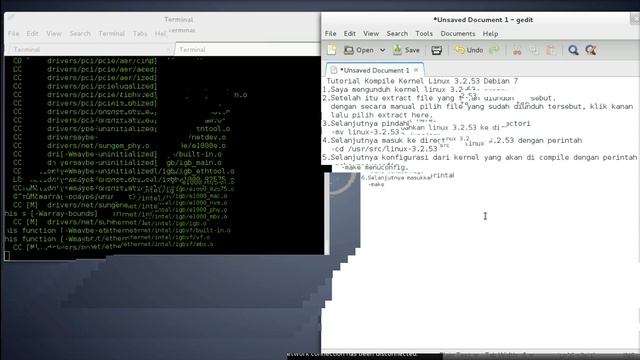
Task: Click the line '-cd /usr/src/linux-3.2.53'
Action: [x=384, y=149]
